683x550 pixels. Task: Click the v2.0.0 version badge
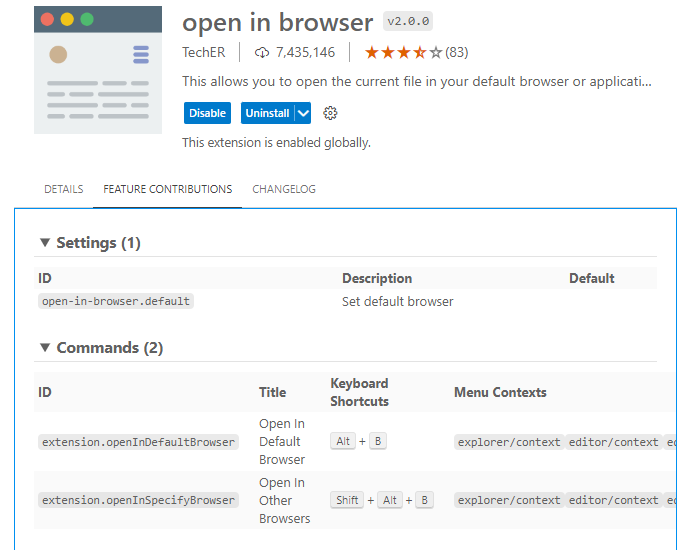(408, 21)
